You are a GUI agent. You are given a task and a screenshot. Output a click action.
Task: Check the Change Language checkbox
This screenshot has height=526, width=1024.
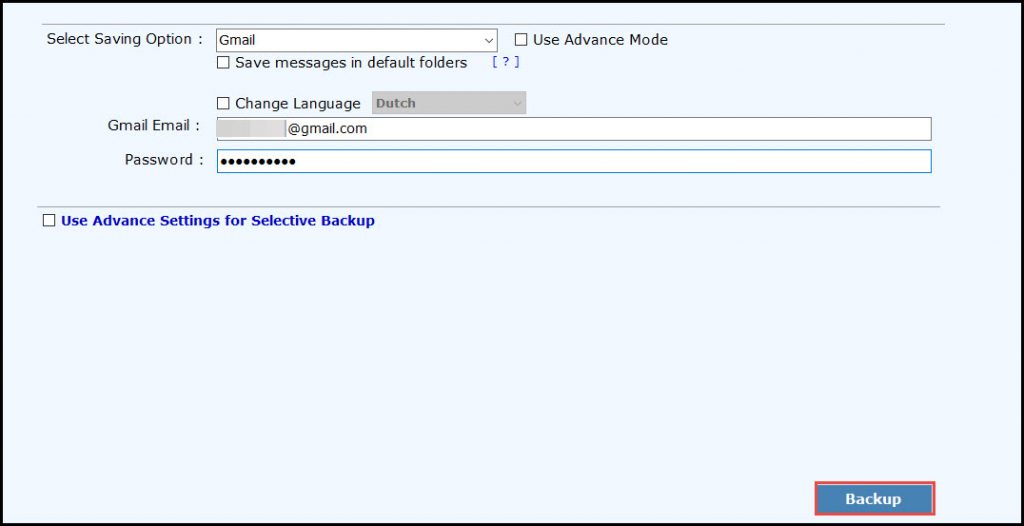click(224, 103)
